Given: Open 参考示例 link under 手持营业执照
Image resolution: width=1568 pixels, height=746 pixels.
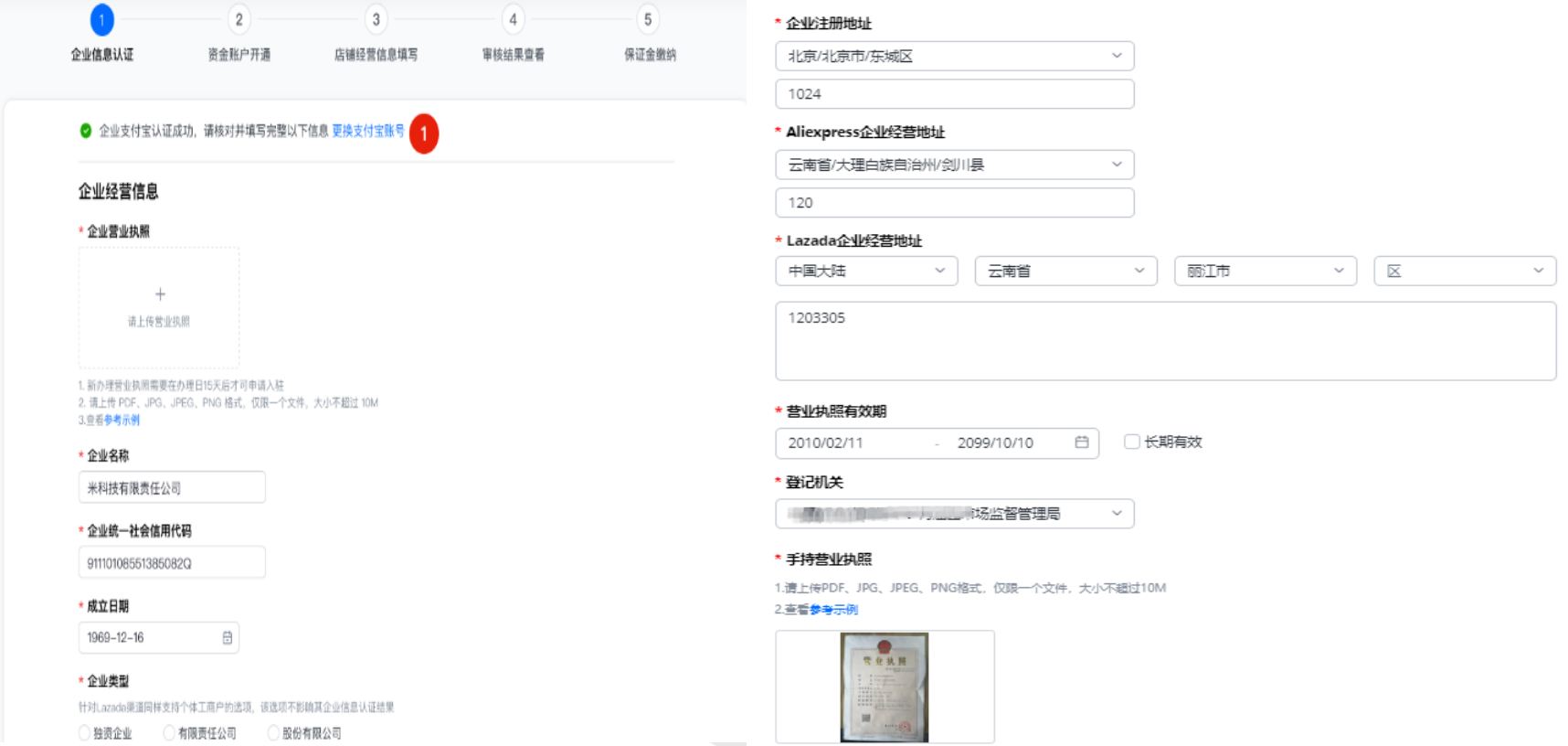Looking at the screenshot, I should pyautogui.click(x=833, y=610).
